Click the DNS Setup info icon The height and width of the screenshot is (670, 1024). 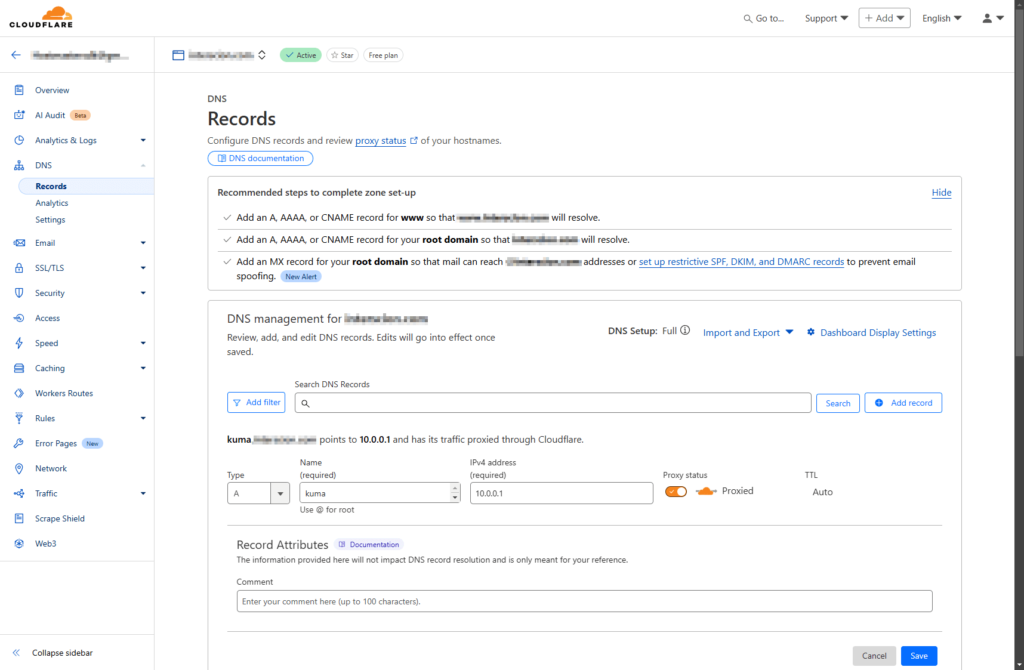pyautogui.click(x=684, y=330)
